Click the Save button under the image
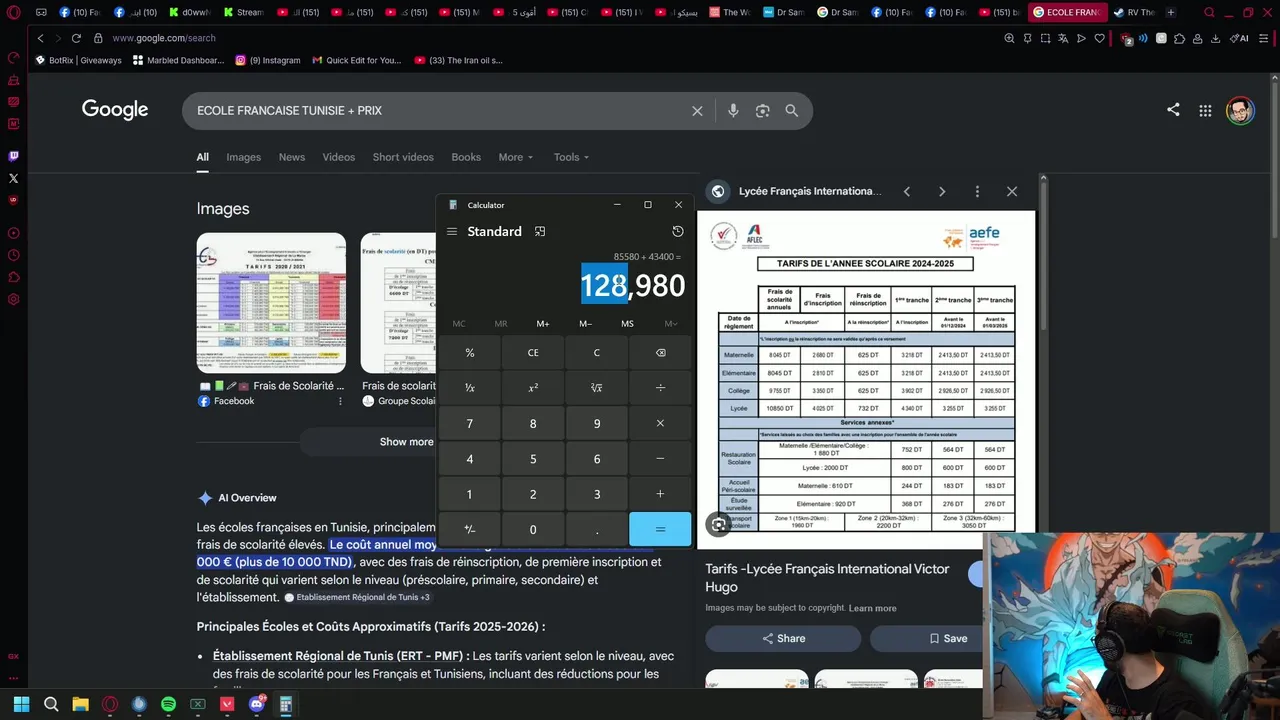This screenshot has height=720, width=1280. pos(948,638)
